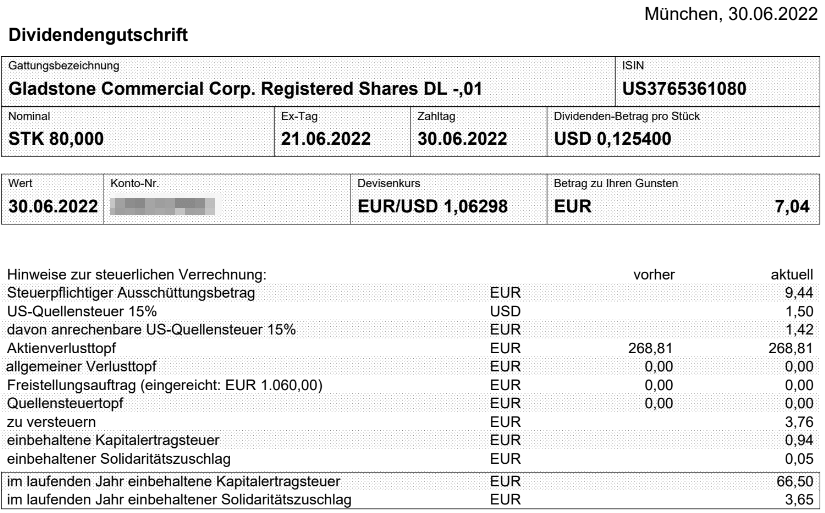The image size is (825, 513).
Task: Select the Nominal value STK 80,000
Action: pyautogui.click(x=56, y=139)
